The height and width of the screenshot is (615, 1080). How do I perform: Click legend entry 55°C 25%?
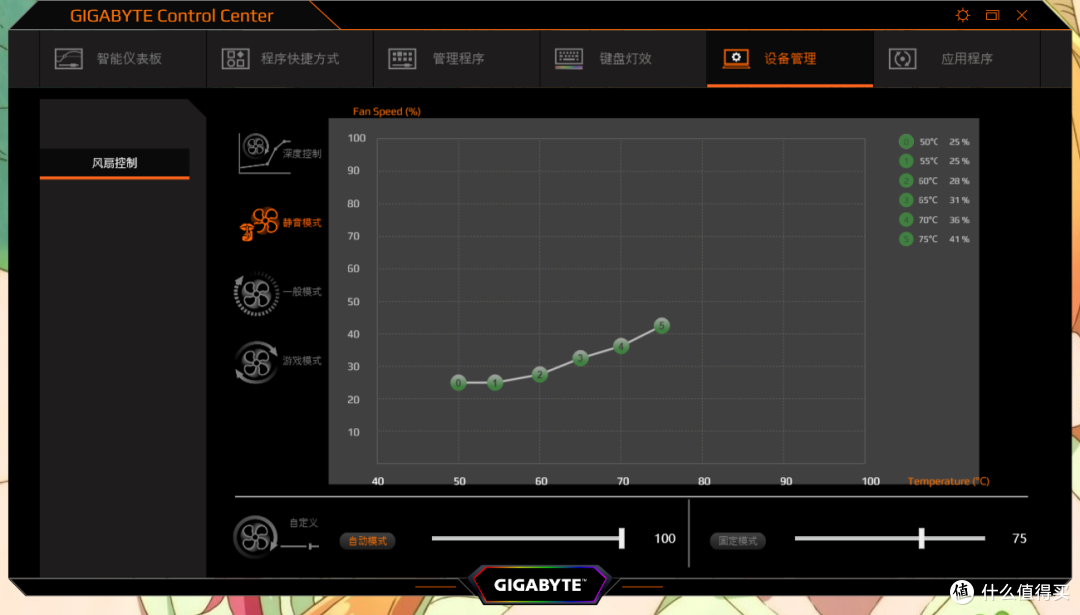click(x=935, y=161)
